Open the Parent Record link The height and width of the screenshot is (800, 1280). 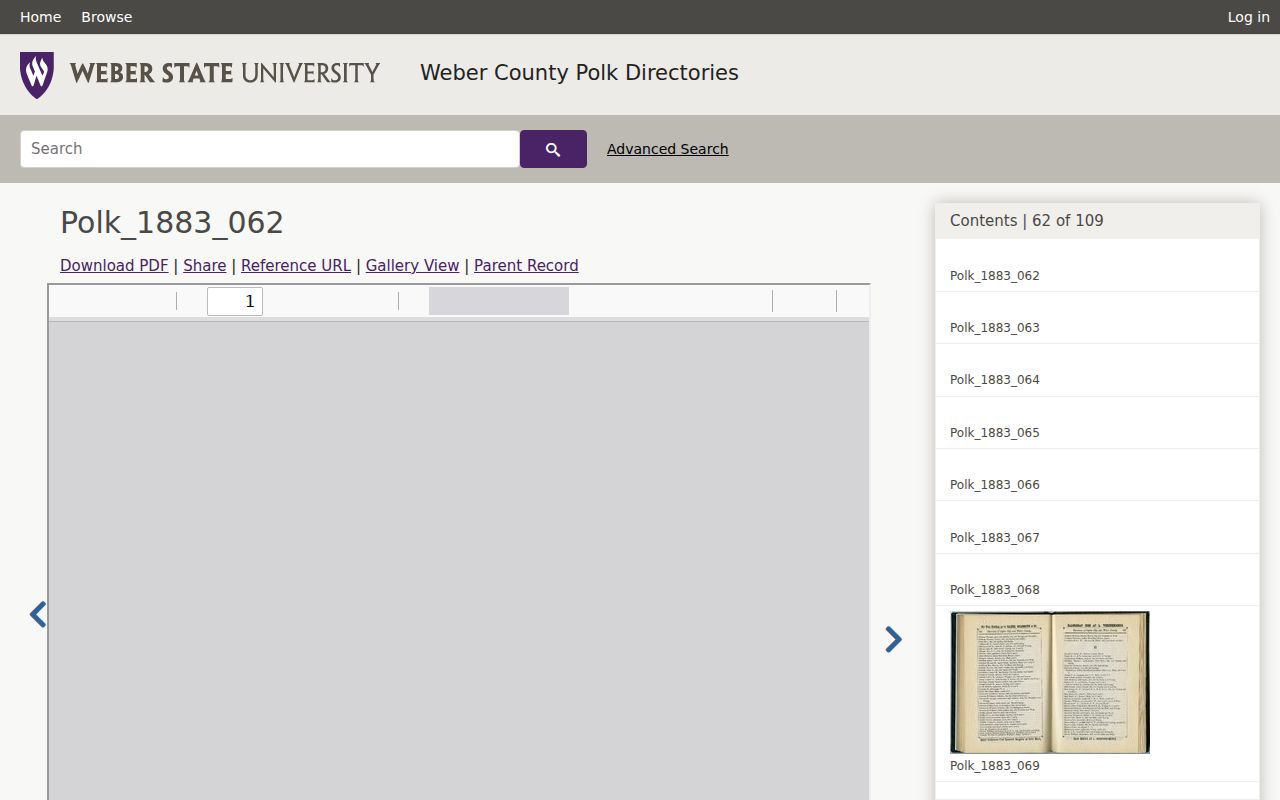[x=526, y=265]
